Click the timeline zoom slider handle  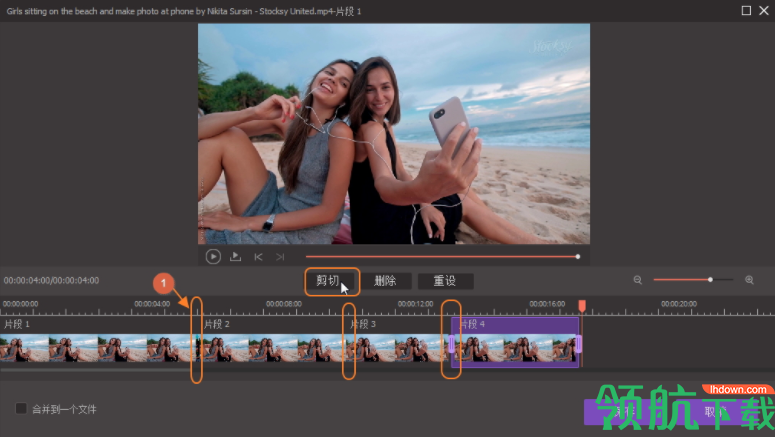coord(710,280)
